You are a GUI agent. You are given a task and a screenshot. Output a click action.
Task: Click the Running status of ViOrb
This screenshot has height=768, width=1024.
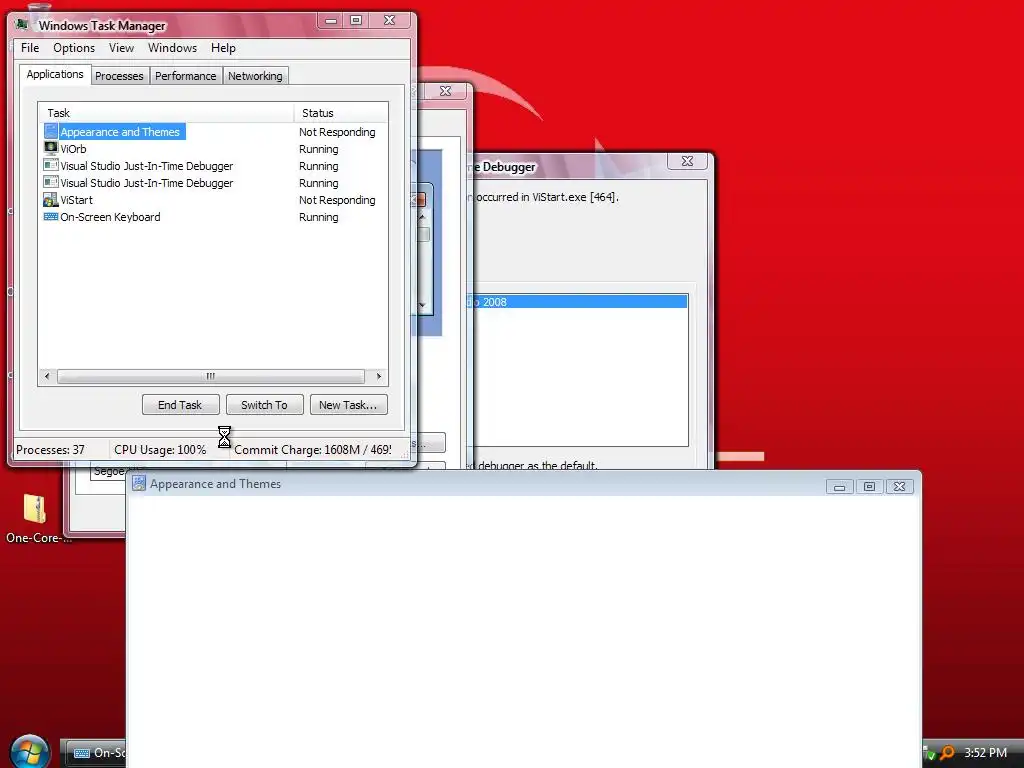[x=319, y=149]
